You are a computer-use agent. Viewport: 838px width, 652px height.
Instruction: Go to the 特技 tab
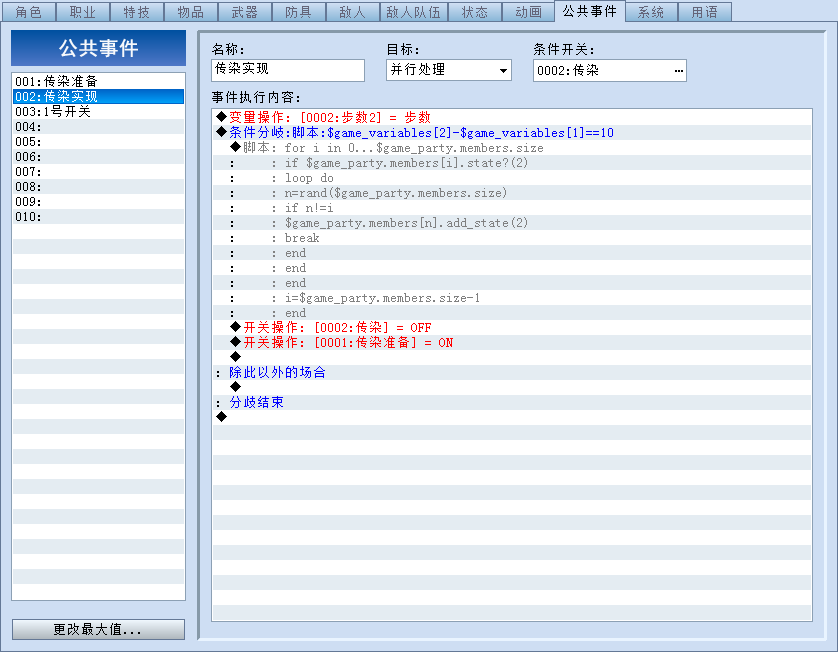point(136,12)
